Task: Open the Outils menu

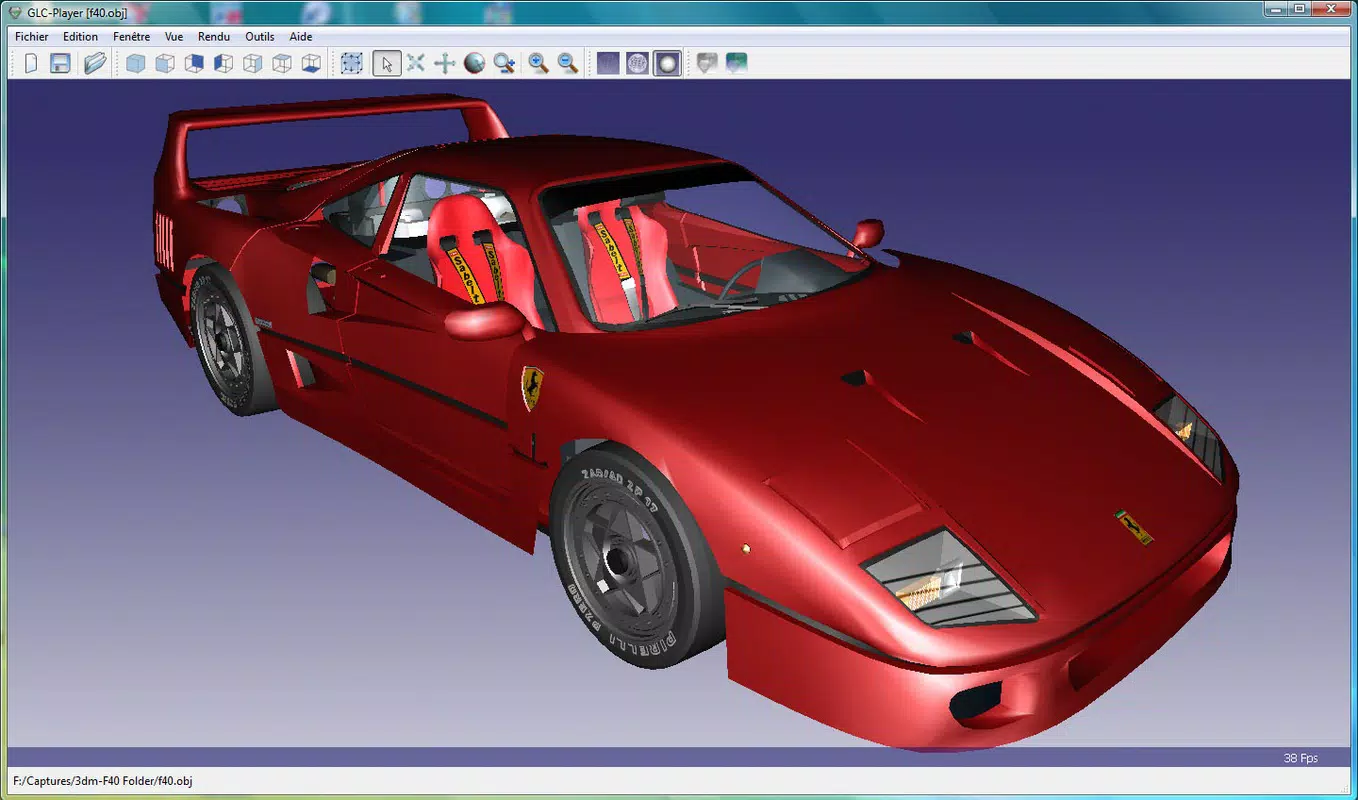Action: (x=260, y=37)
